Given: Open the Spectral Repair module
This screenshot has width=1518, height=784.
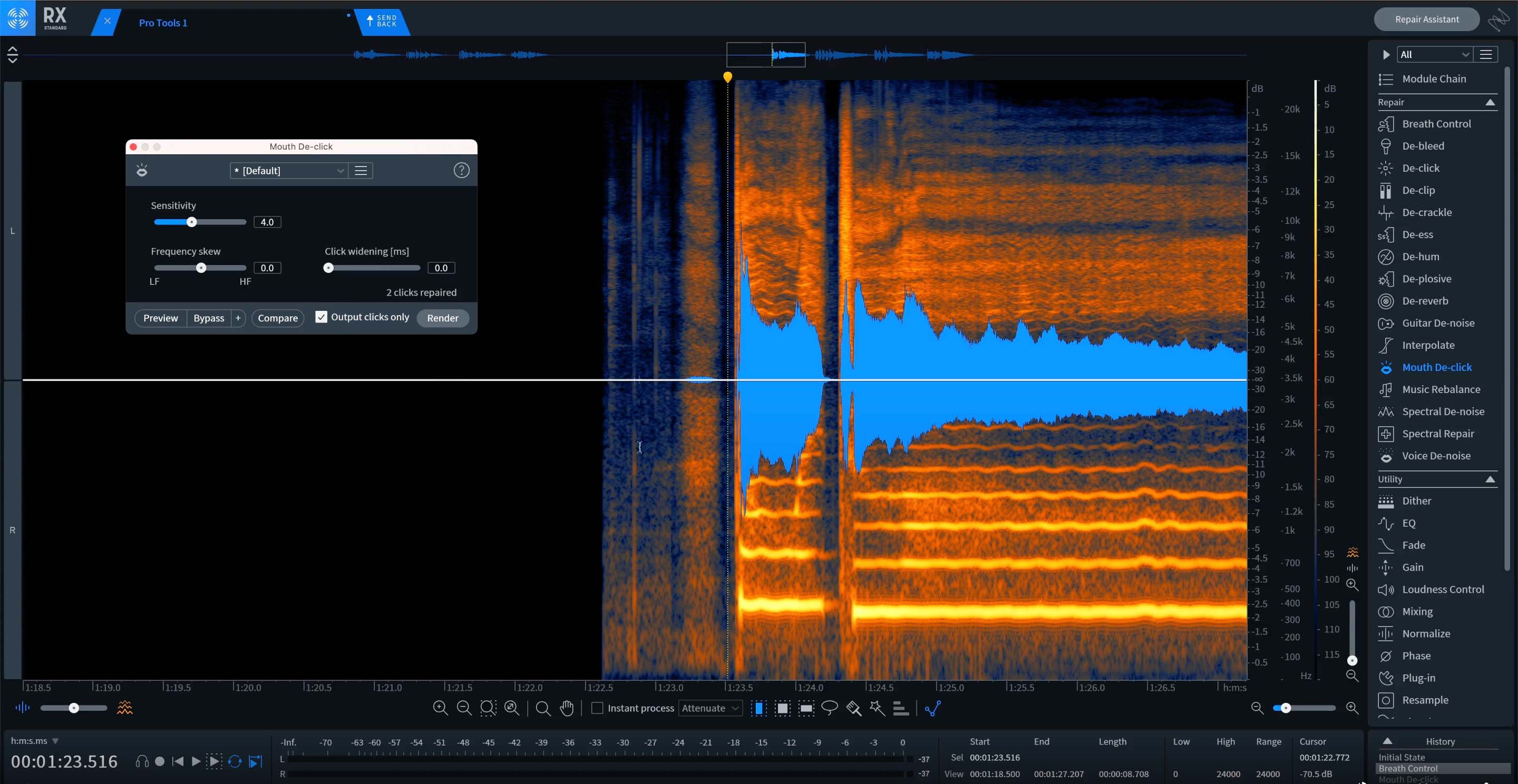Looking at the screenshot, I should click(x=1438, y=434).
